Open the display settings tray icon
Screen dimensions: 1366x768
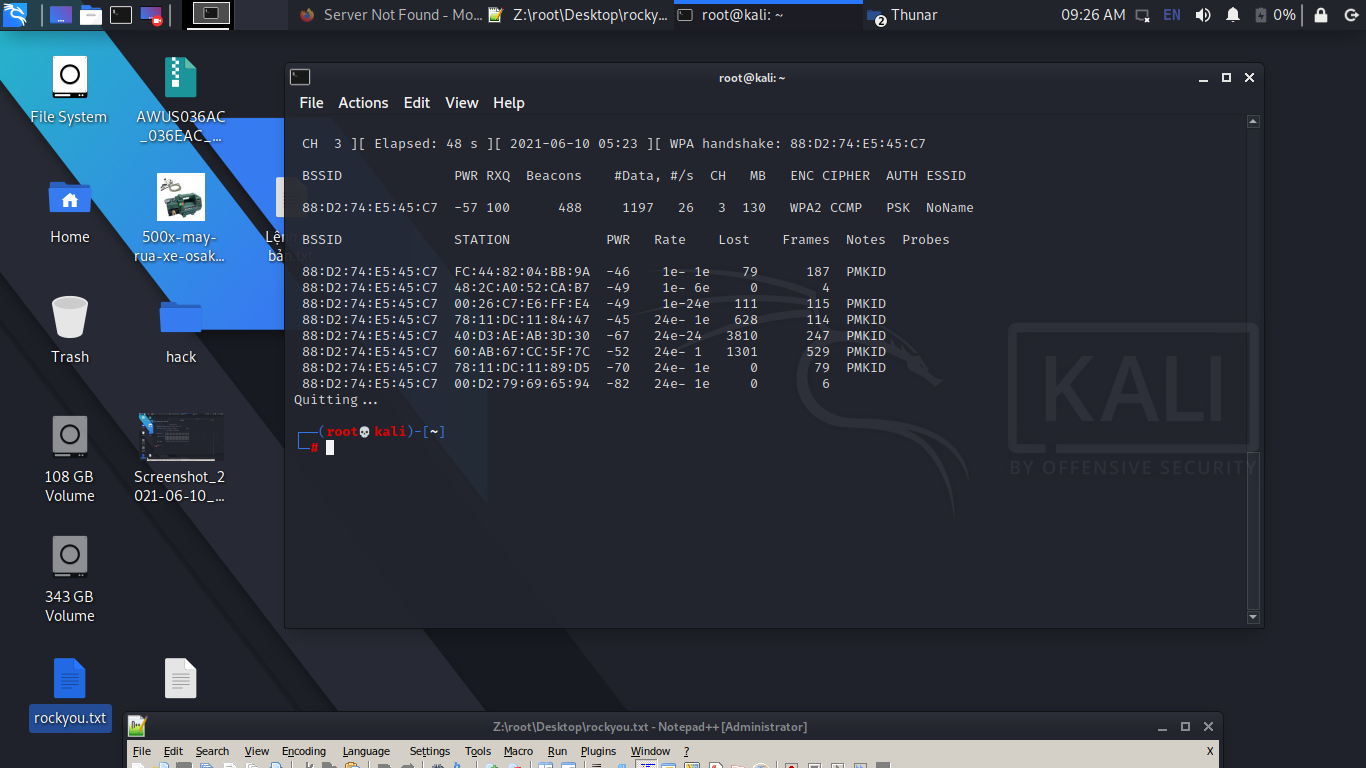pos(1143,15)
